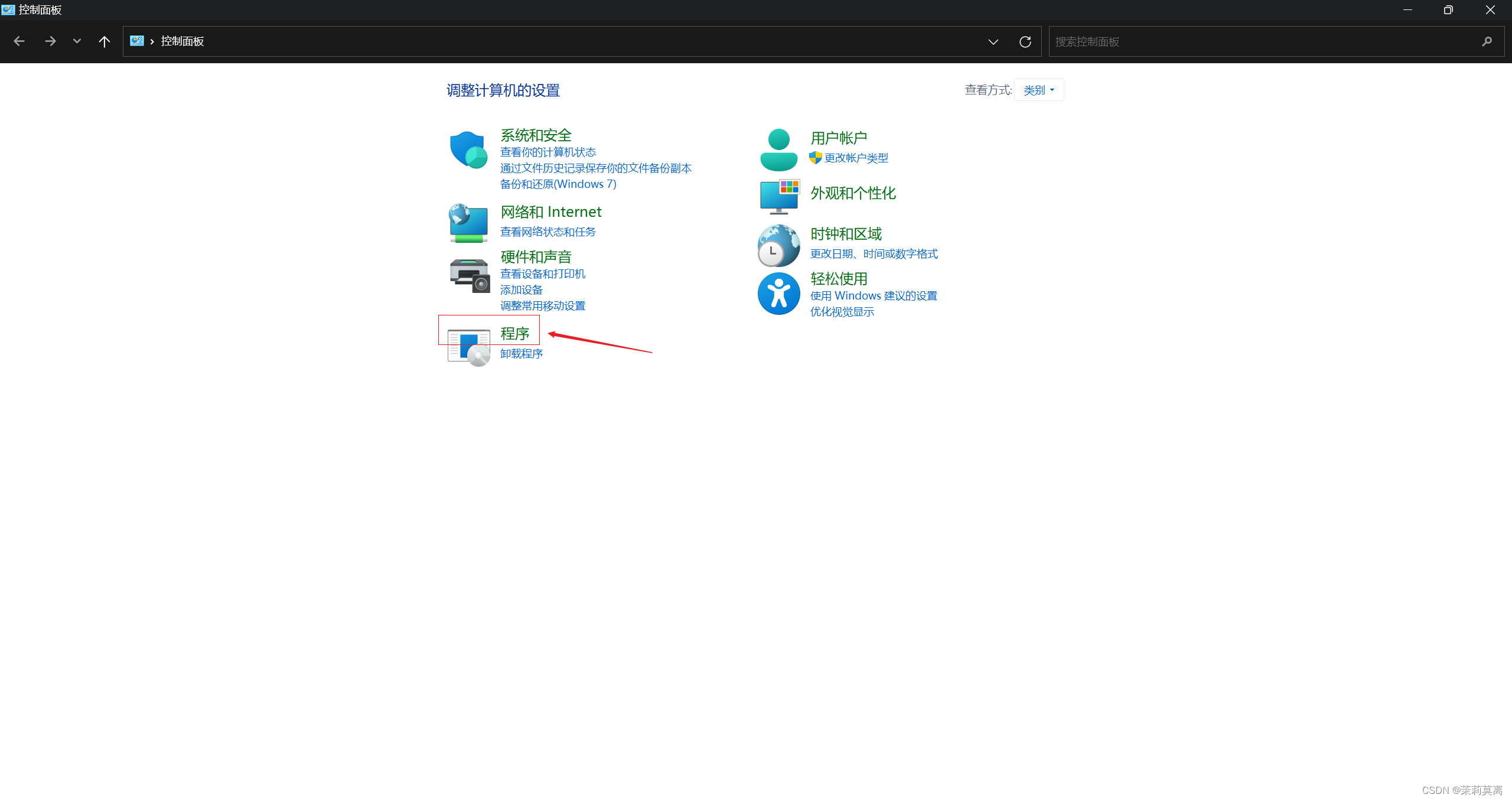
Task: Click the refresh button in address bar
Action: pyautogui.click(x=1025, y=41)
